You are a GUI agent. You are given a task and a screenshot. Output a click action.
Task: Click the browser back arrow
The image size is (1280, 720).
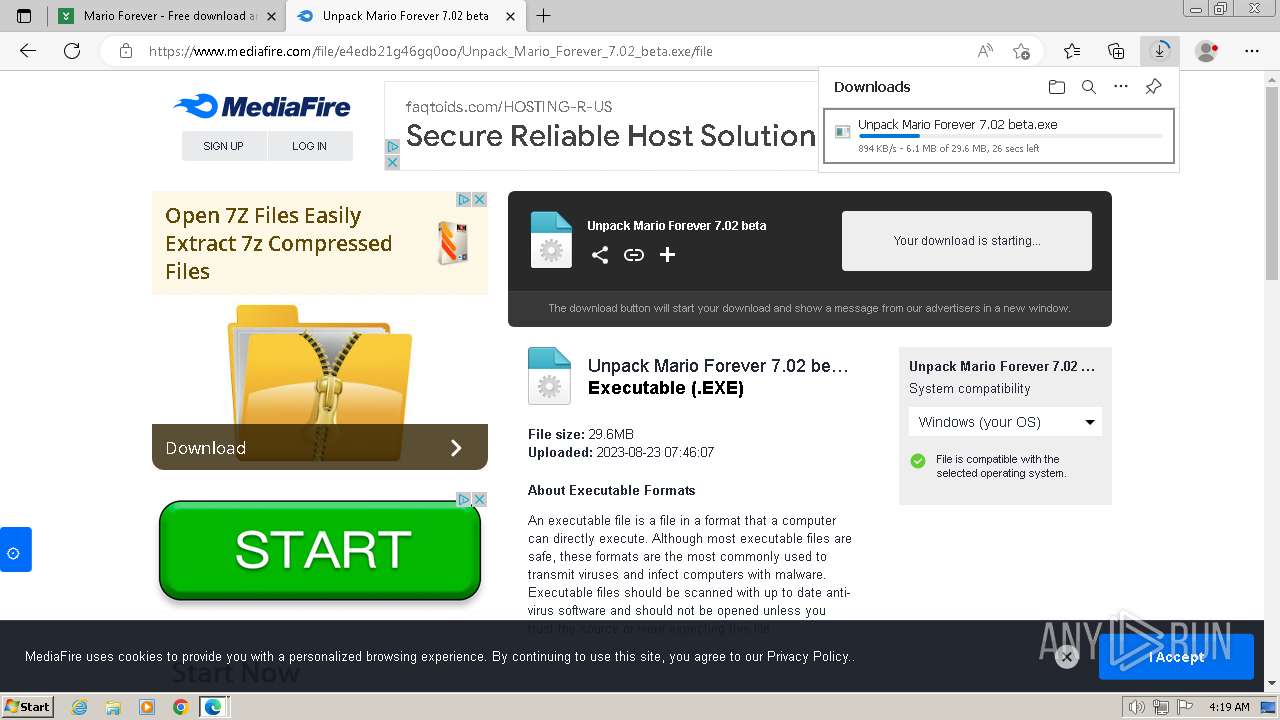pyautogui.click(x=28, y=51)
